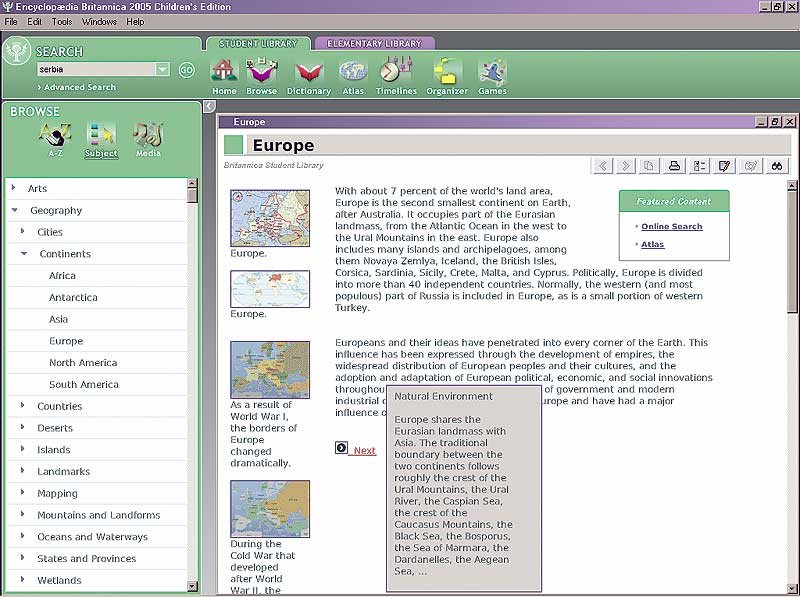Click the browse list scroll down arrow
The image size is (800, 597).
pos(192,586)
